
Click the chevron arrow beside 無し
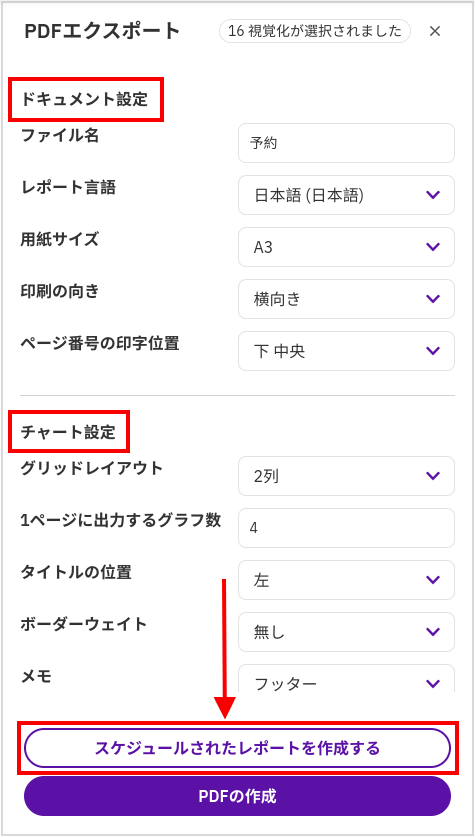click(x=433, y=631)
